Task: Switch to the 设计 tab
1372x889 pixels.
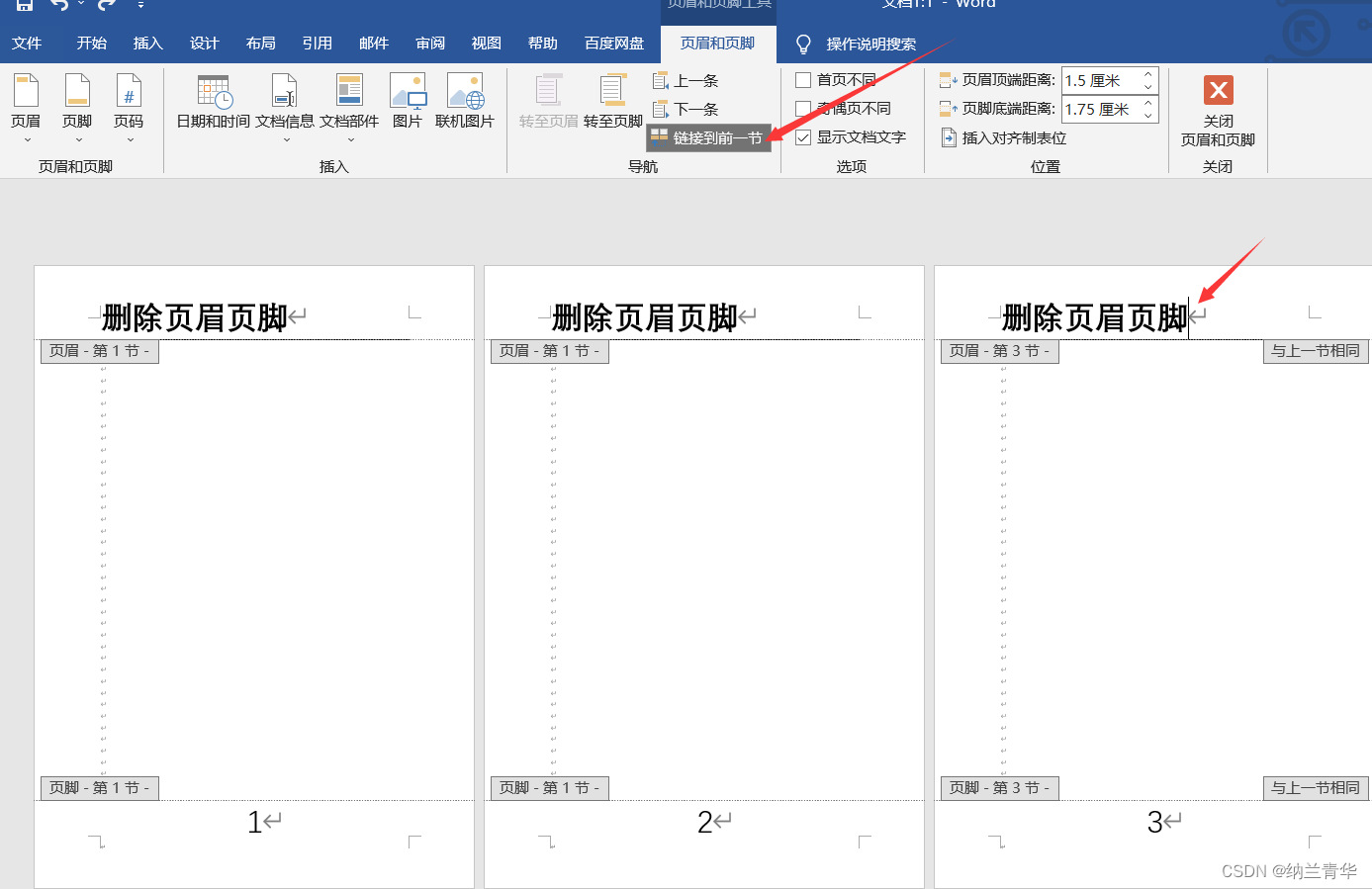Action: point(205,44)
